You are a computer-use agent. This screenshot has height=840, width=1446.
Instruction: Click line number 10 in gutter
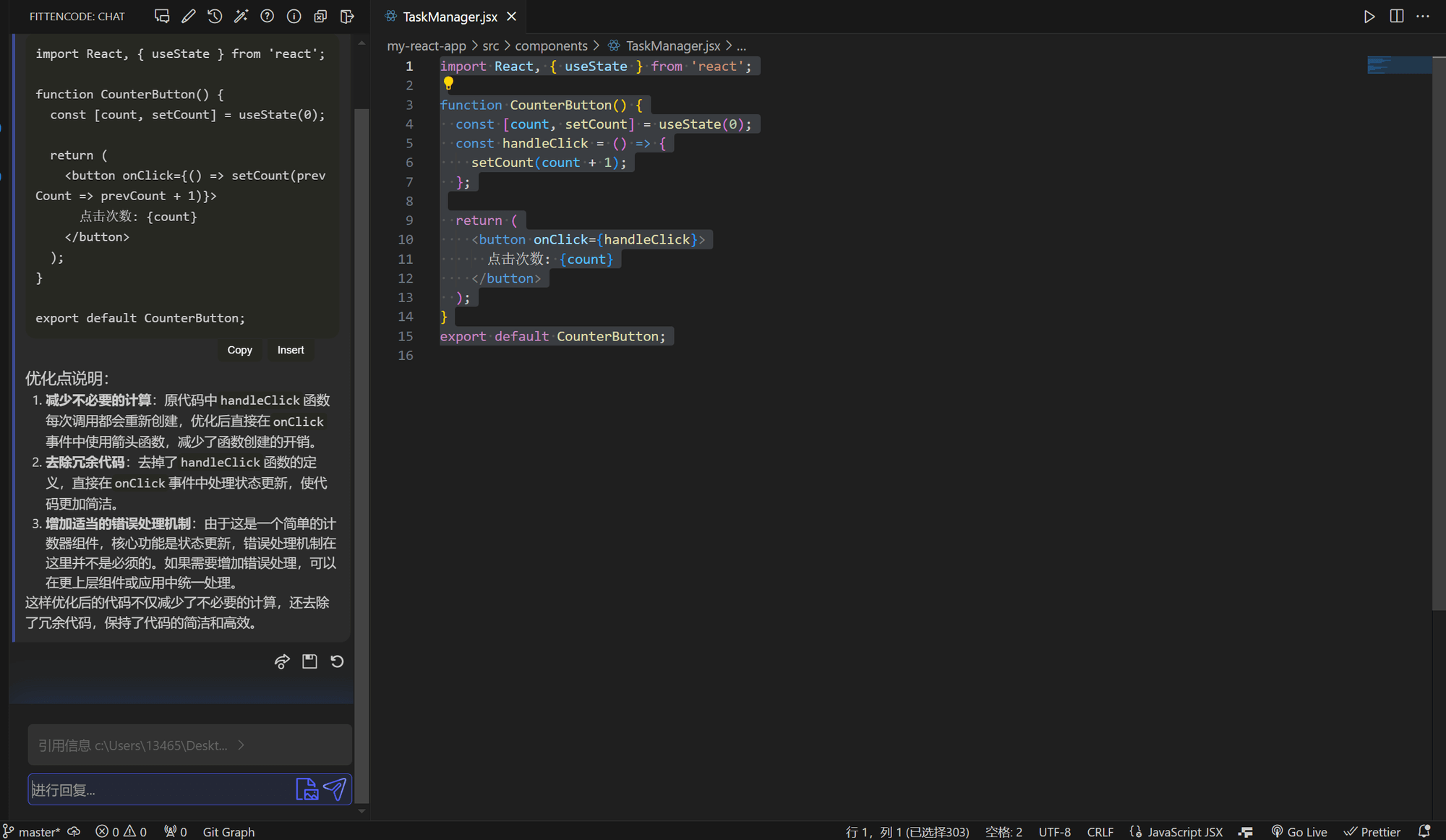point(406,239)
